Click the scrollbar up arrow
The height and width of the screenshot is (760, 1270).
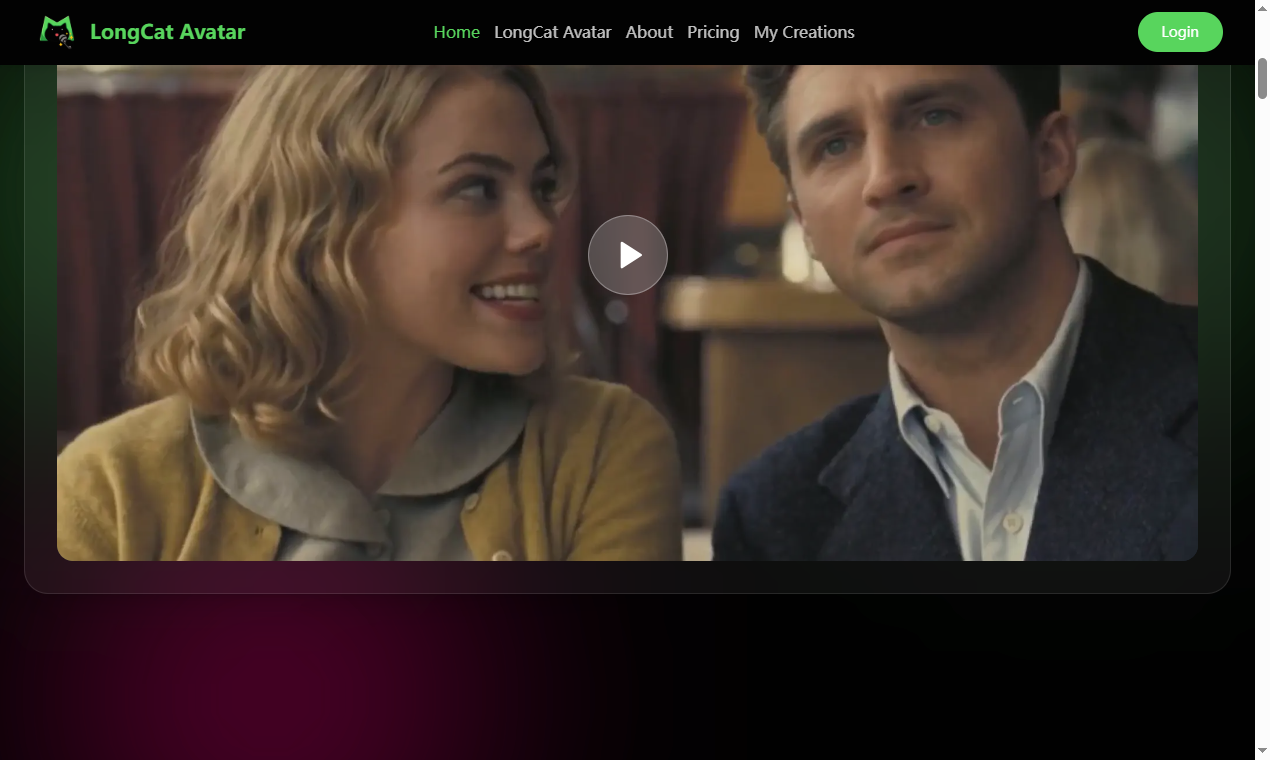pos(1262,8)
